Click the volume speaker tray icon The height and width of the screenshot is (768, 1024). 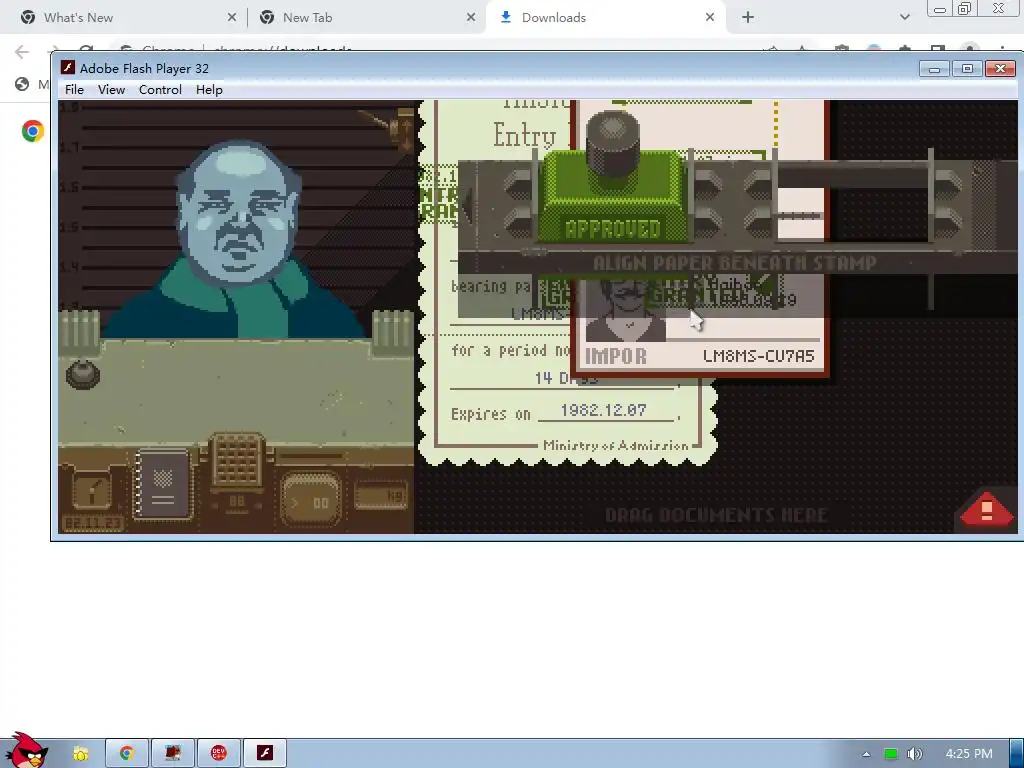[x=914, y=754]
